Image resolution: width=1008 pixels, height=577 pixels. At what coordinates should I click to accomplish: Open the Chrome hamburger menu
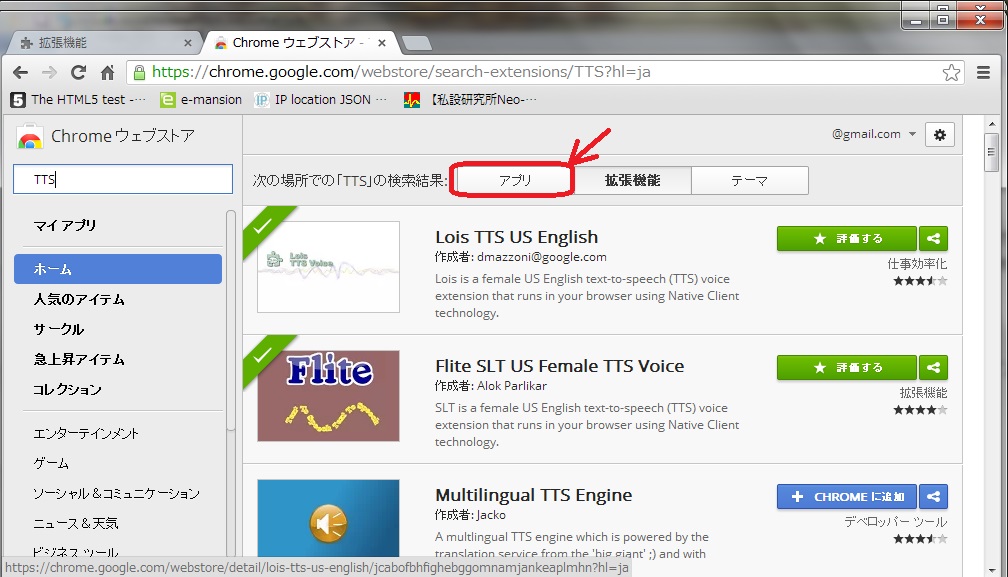[983, 73]
